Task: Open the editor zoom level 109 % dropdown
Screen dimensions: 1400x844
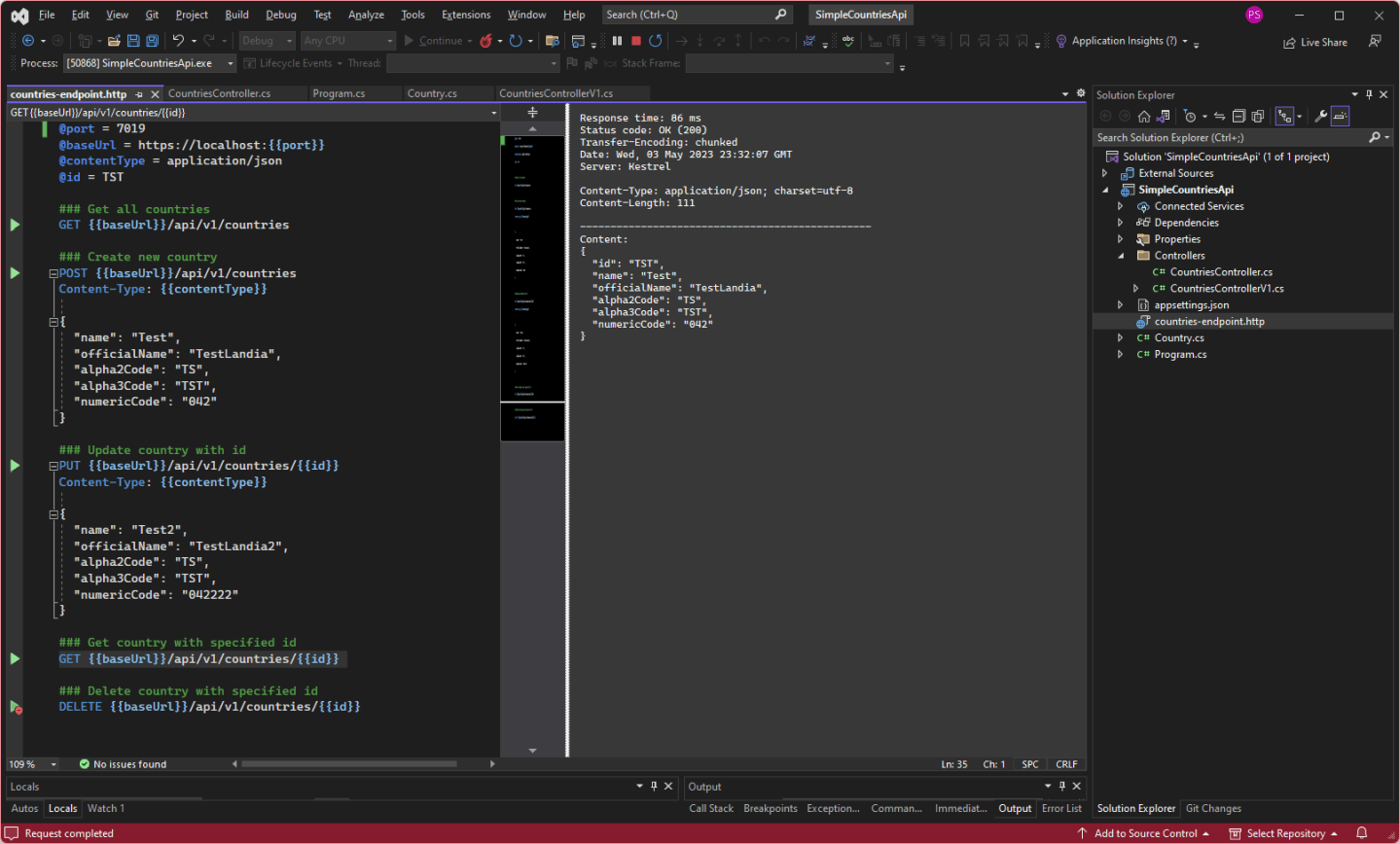Action: (x=54, y=764)
